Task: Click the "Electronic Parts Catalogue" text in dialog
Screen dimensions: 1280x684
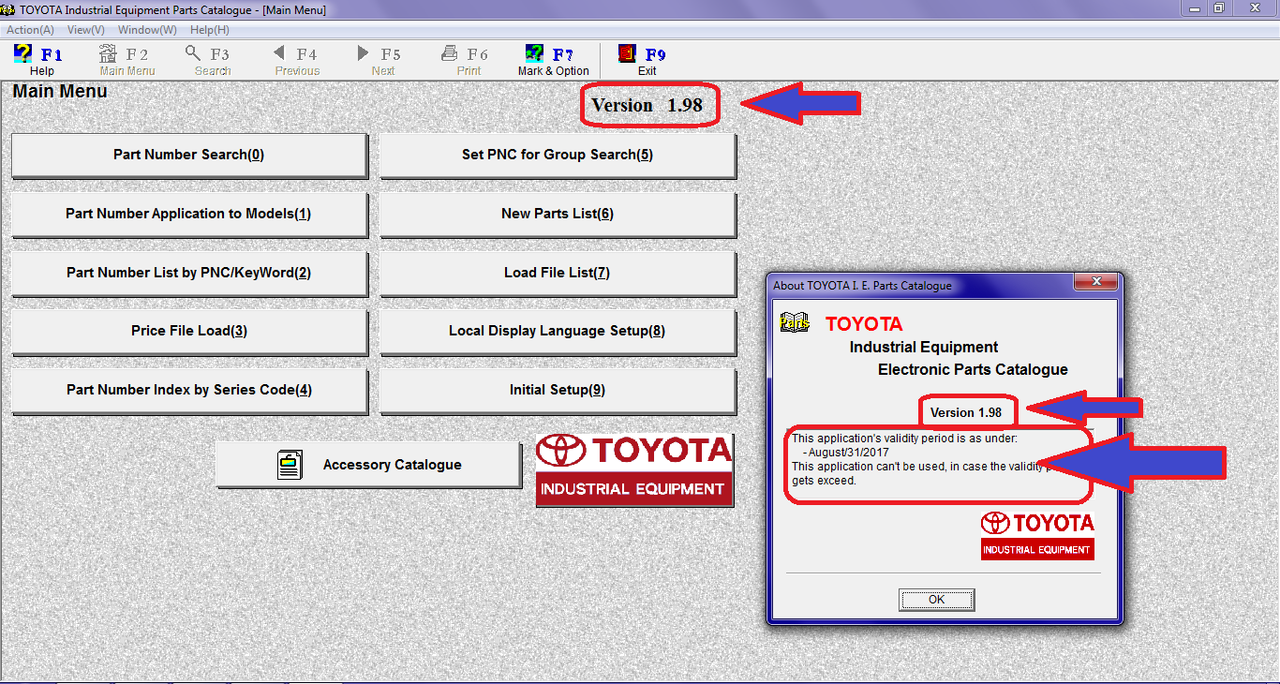Action: click(x=973, y=370)
